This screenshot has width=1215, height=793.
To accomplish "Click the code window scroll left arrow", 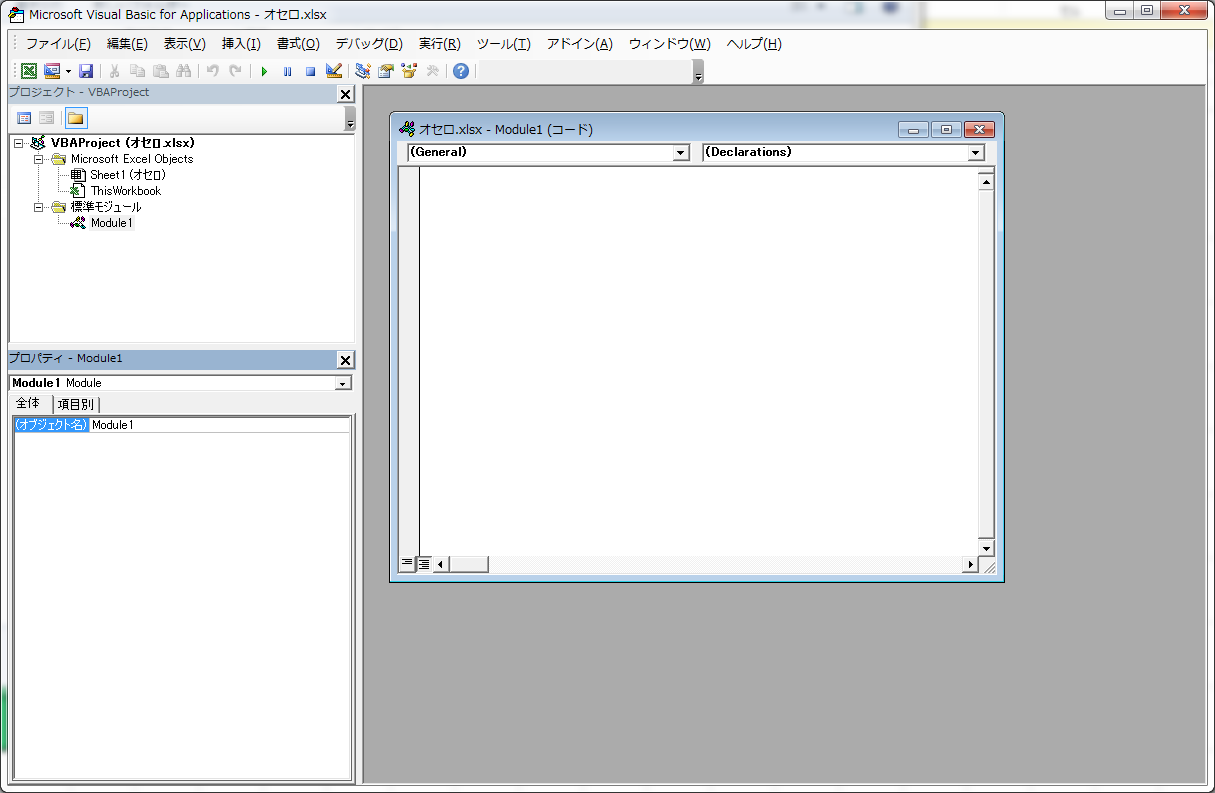I will point(441,565).
